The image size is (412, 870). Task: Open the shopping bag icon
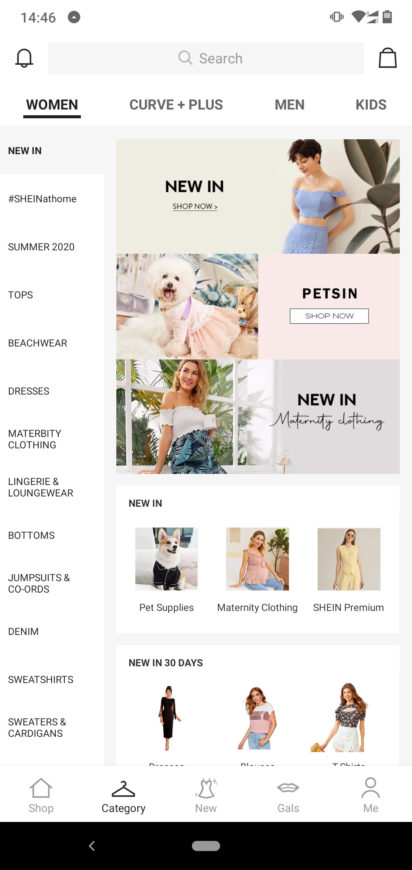388,58
